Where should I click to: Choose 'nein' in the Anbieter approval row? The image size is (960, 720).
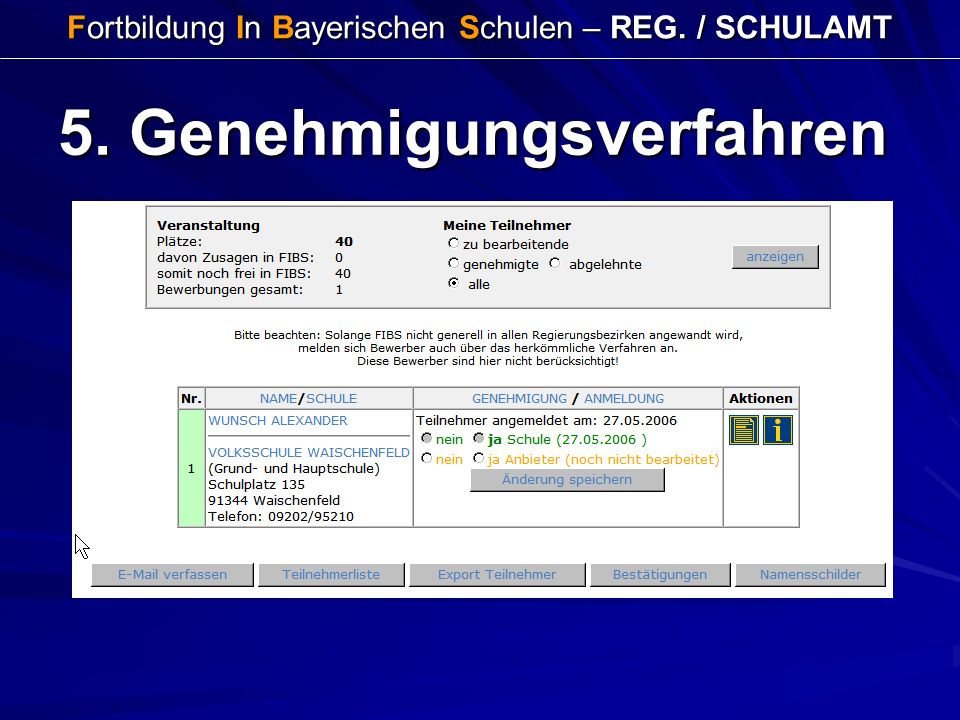point(427,458)
